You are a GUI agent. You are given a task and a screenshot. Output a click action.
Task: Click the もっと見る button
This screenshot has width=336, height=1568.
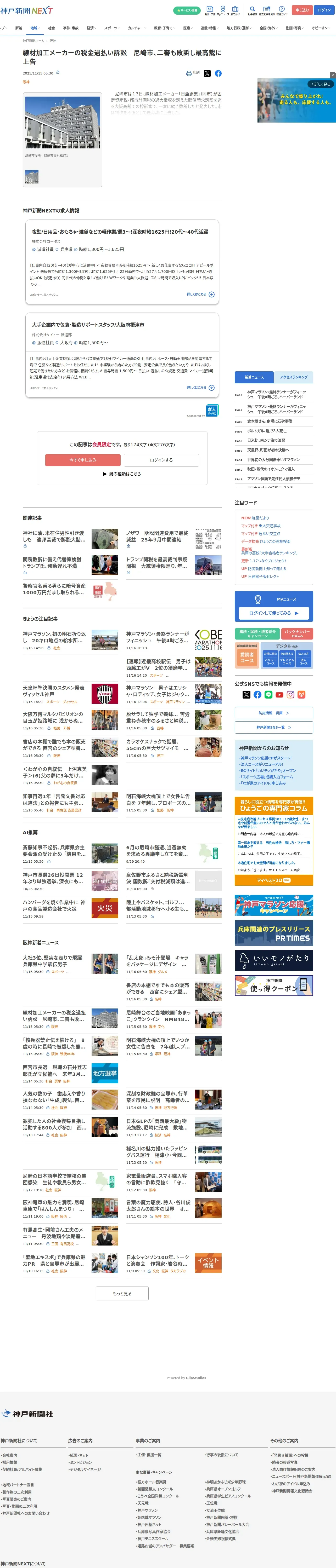point(122,1294)
